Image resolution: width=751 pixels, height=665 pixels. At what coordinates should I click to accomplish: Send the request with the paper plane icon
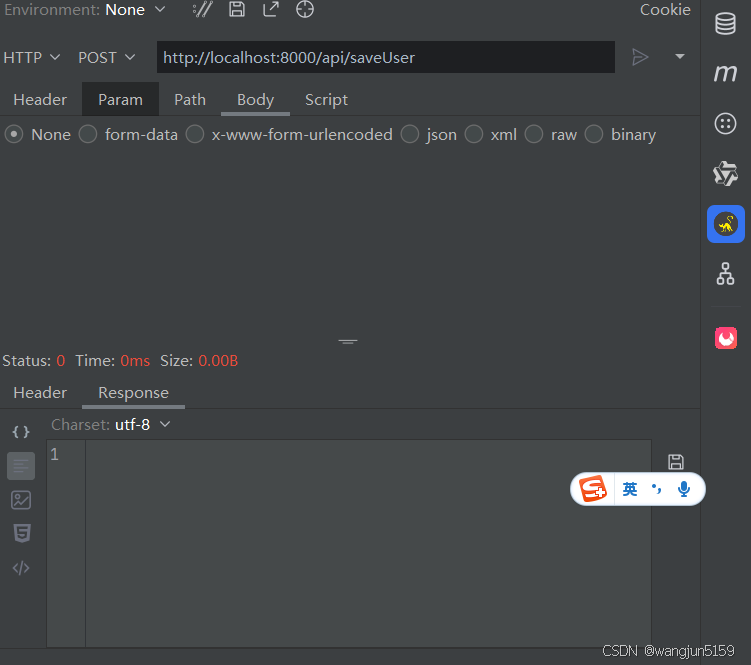(x=640, y=57)
